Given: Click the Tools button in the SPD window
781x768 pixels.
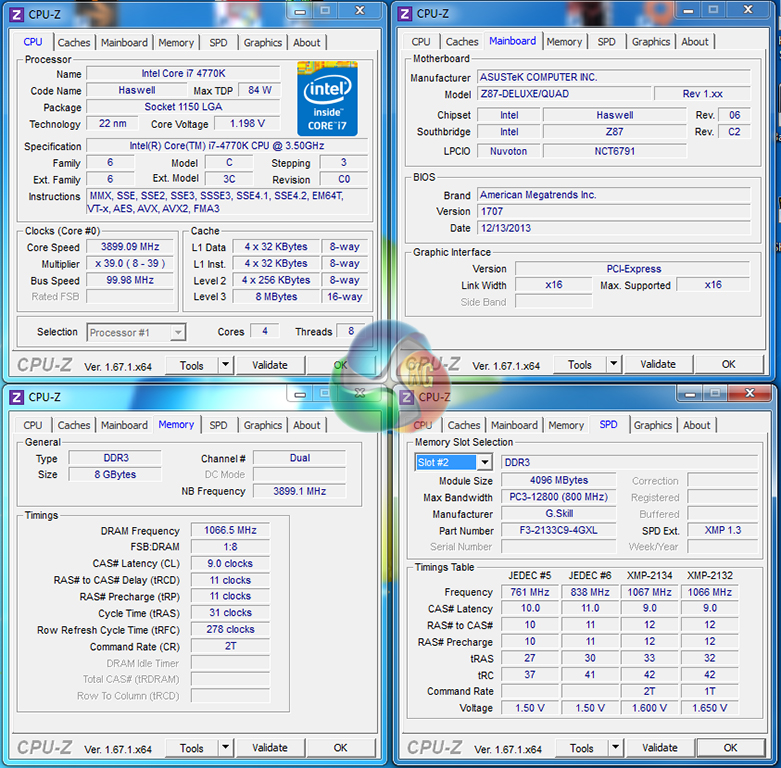Looking at the screenshot, I should [x=582, y=748].
